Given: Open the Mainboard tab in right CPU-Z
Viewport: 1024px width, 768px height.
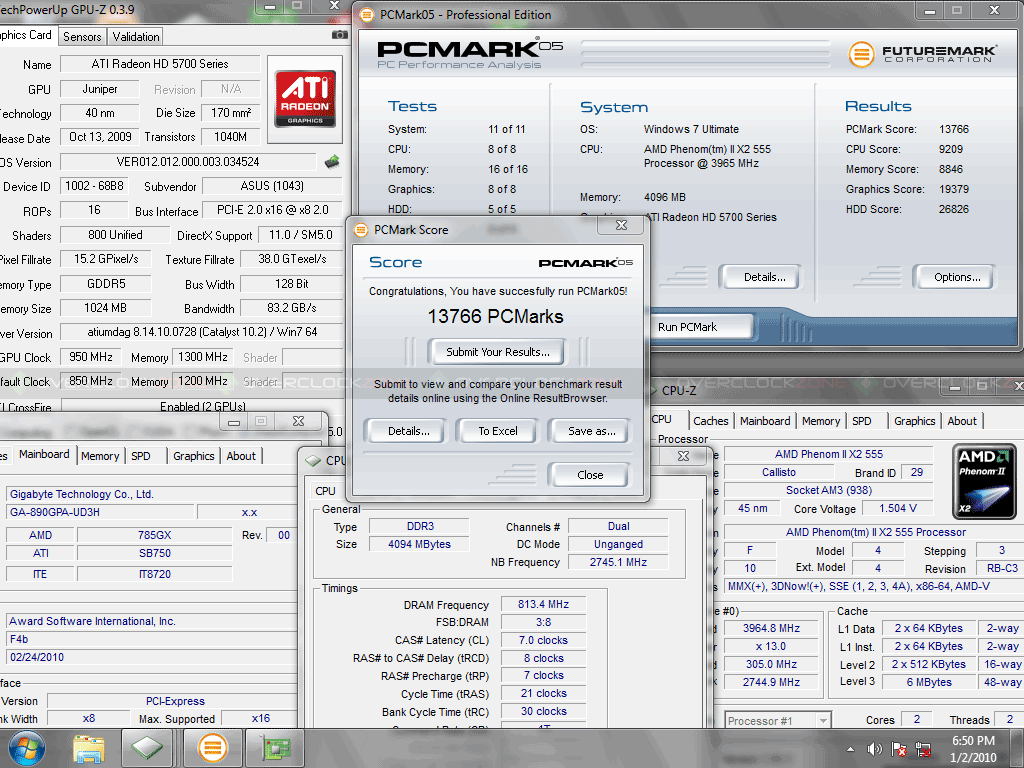Looking at the screenshot, I should pyautogui.click(x=765, y=421).
